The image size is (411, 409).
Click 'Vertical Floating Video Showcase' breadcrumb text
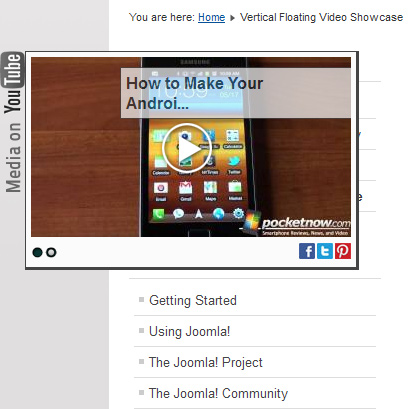point(321,17)
